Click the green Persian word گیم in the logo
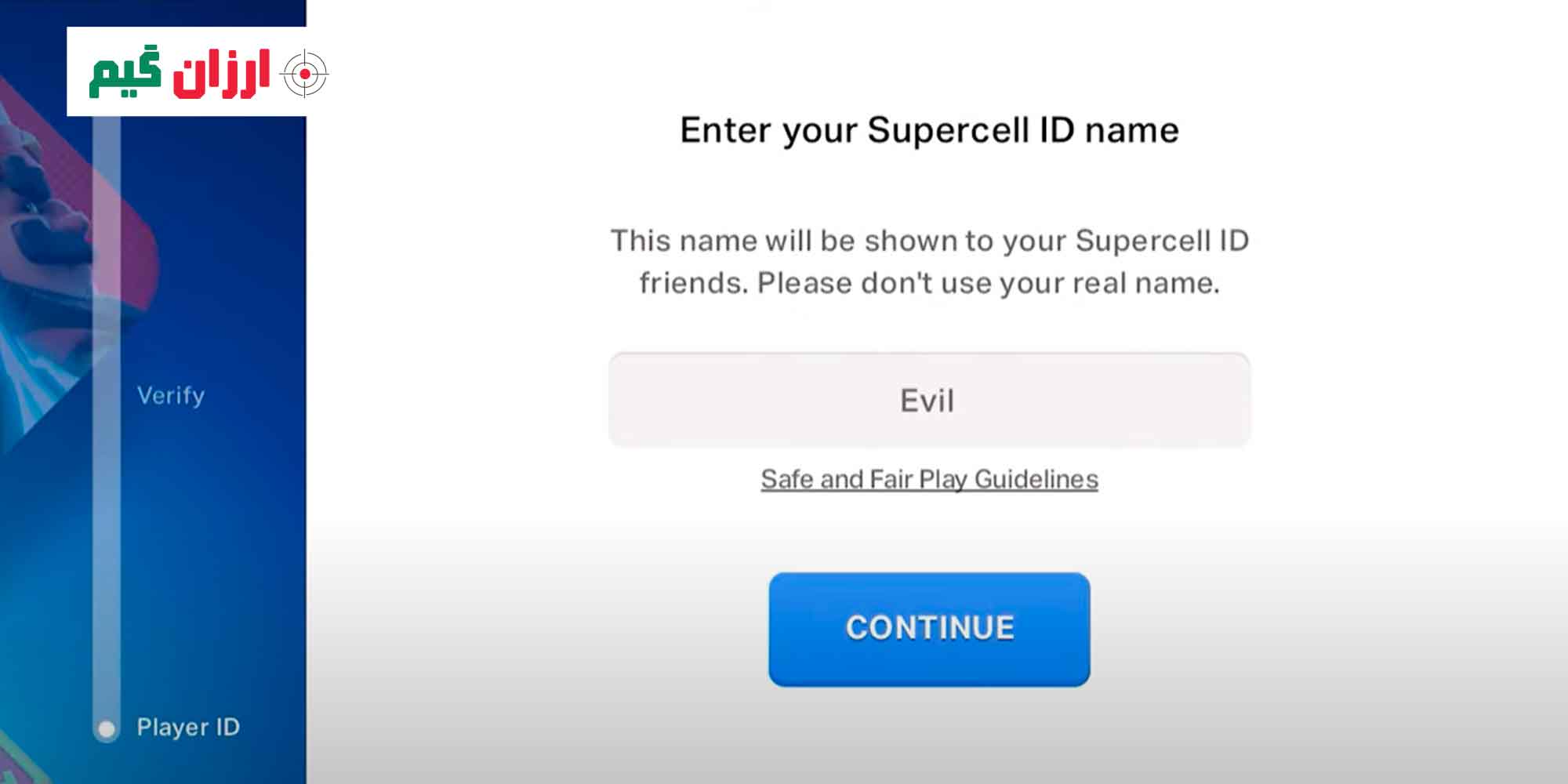Image resolution: width=1568 pixels, height=784 pixels. pos(125,73)
